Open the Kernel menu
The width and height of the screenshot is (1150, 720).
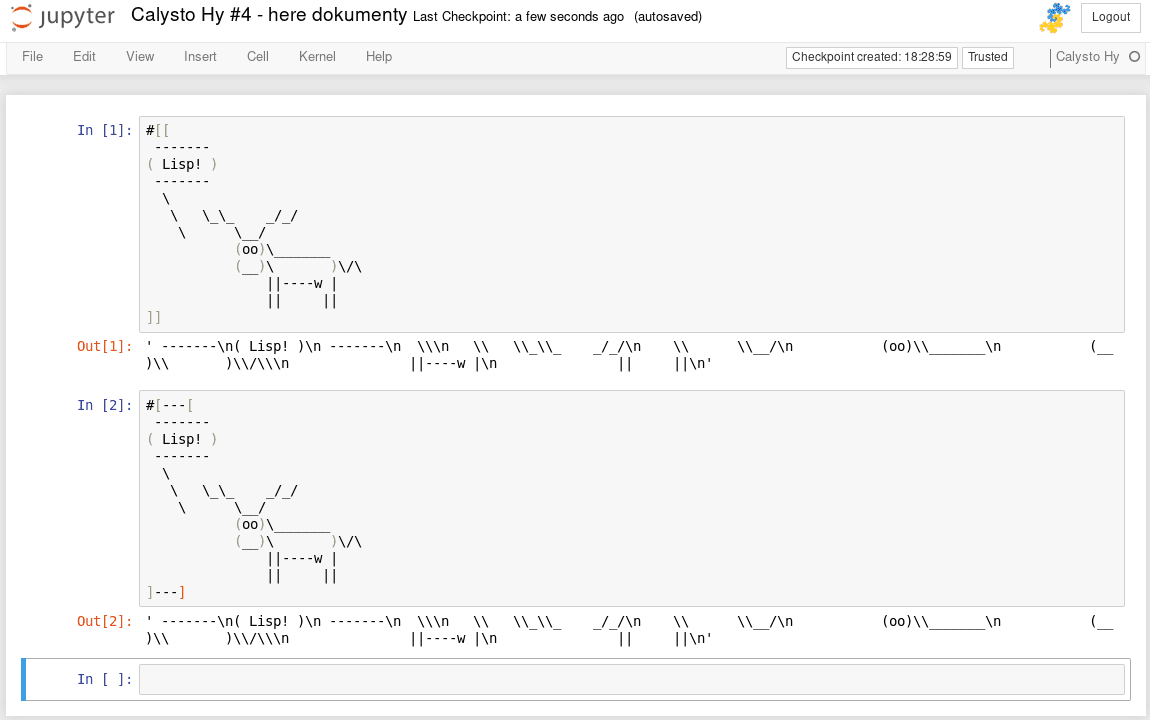coord(318,56)
